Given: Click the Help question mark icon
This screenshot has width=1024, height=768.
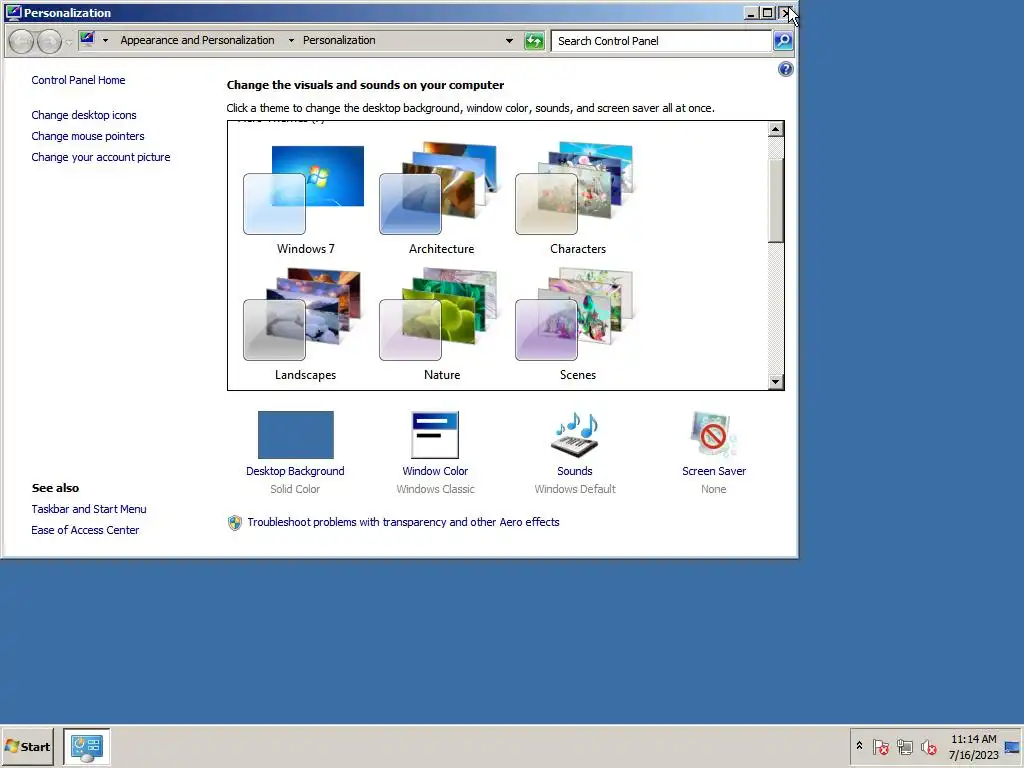Looking at the screenshot, I should 786,69.
